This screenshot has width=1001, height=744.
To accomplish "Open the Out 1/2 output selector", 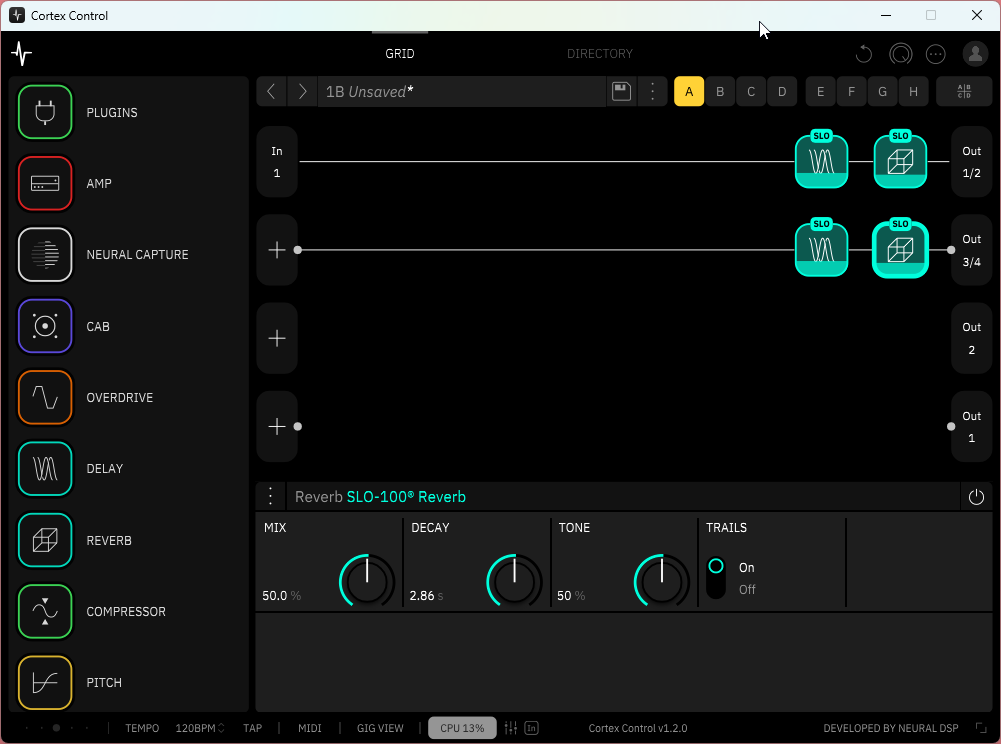I will click(971, 162).
